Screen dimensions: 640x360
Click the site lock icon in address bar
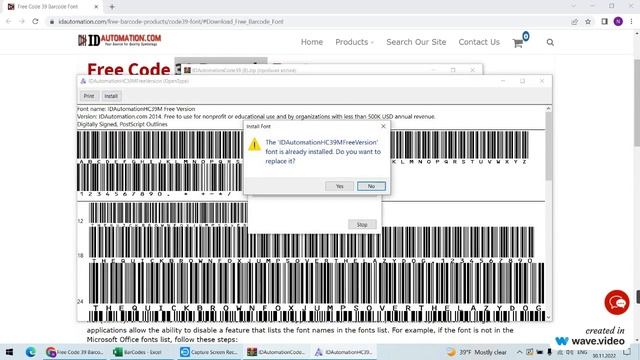point(52,22)
